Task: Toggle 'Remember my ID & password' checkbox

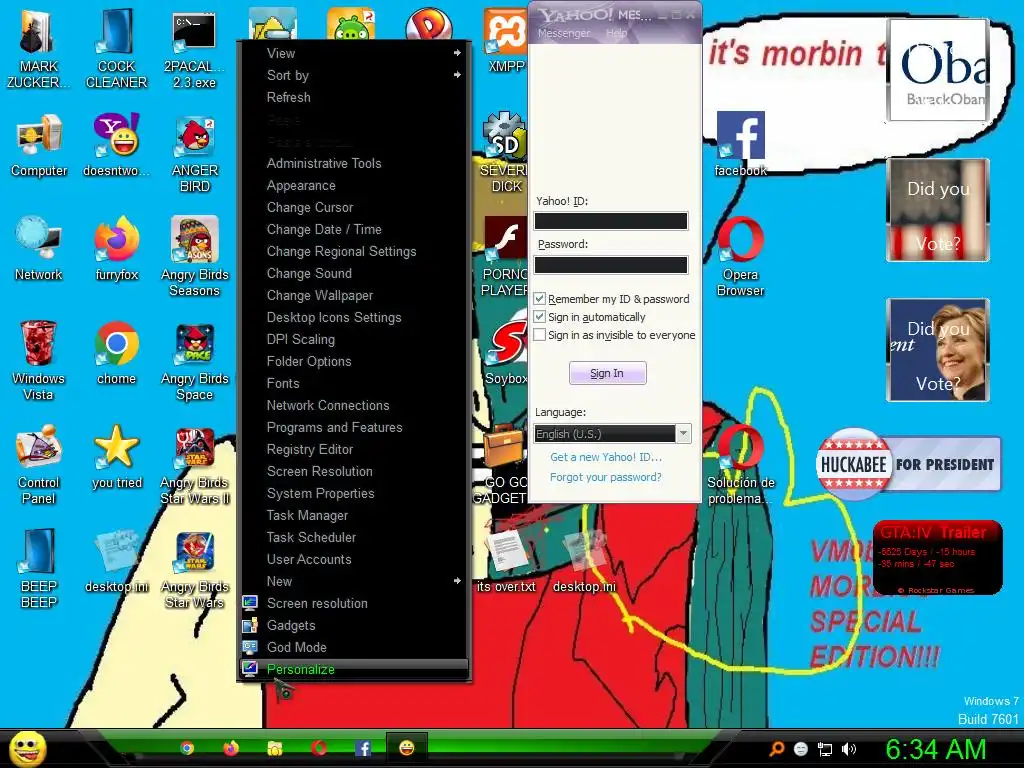Action: tap(539, 298)
